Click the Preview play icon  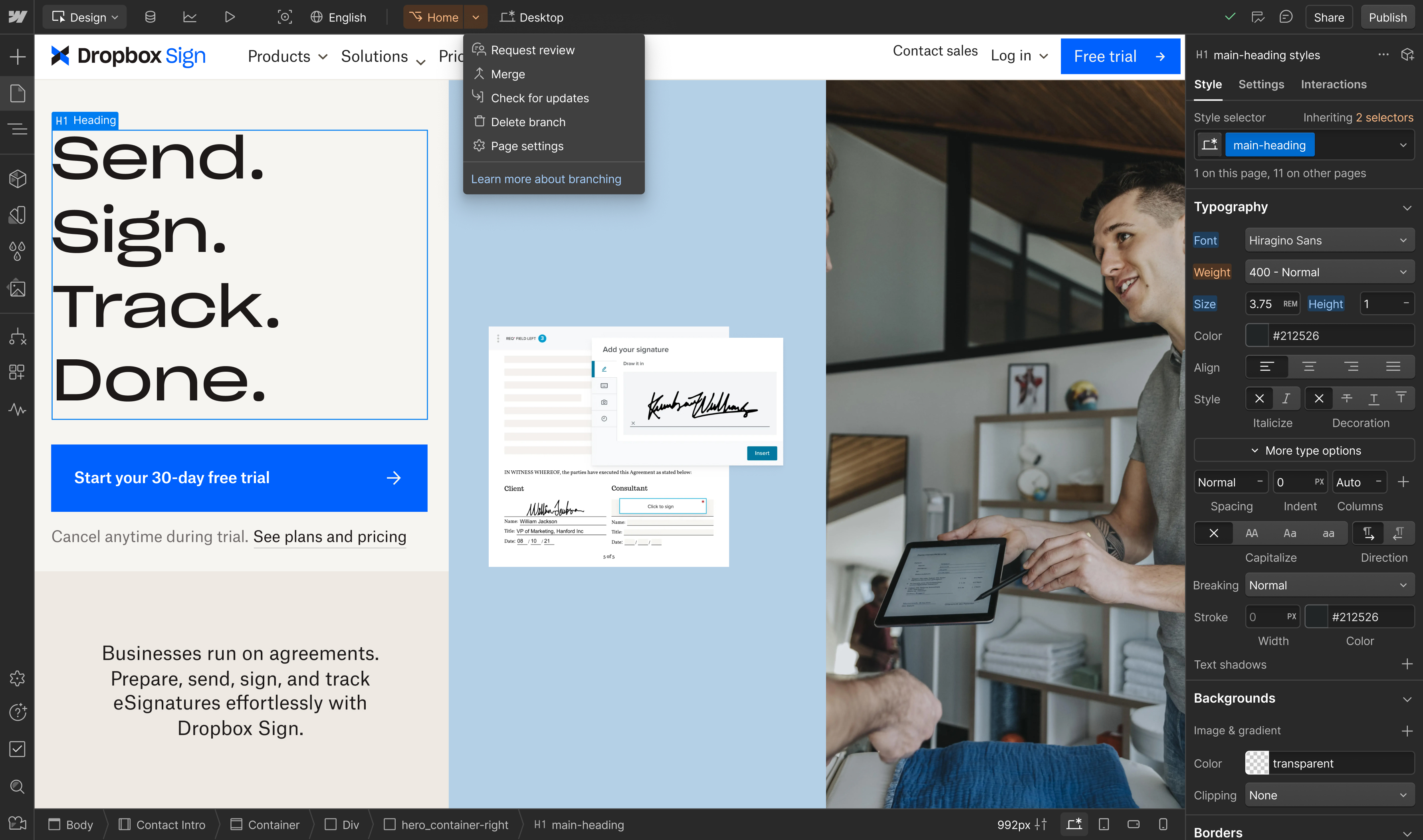tap(229, 17)
